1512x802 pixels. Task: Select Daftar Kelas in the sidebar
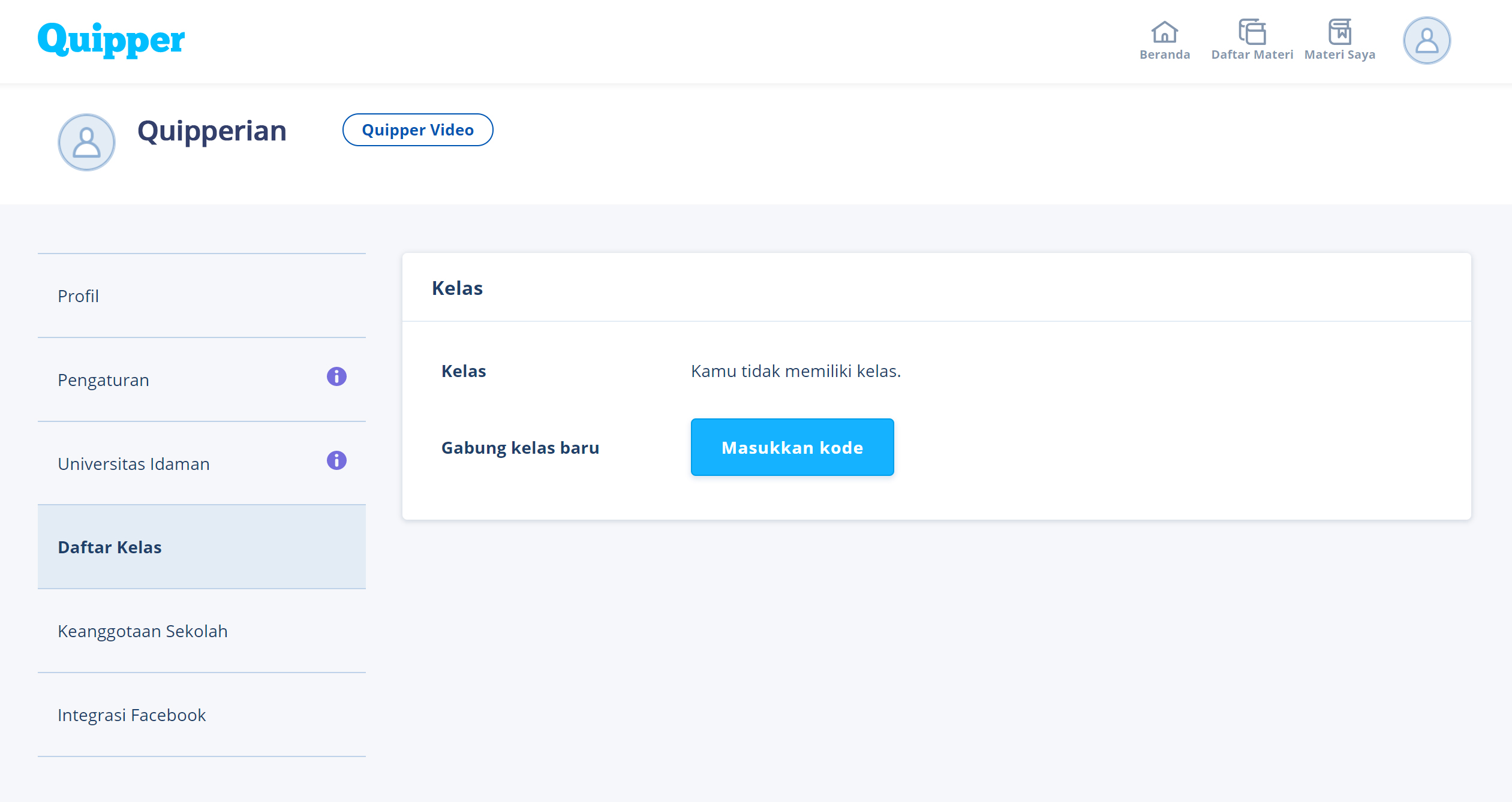(202, 547)
